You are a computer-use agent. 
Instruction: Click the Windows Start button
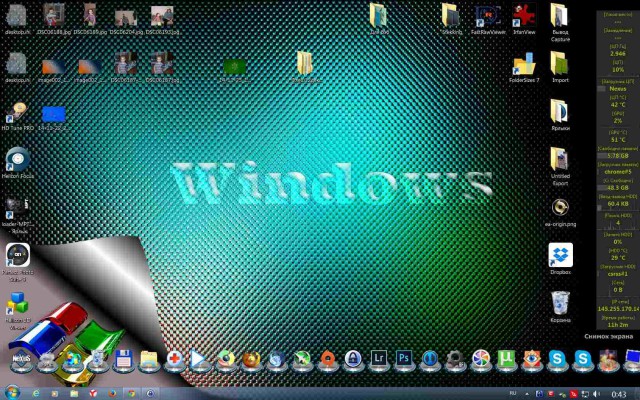click(12, 392)
